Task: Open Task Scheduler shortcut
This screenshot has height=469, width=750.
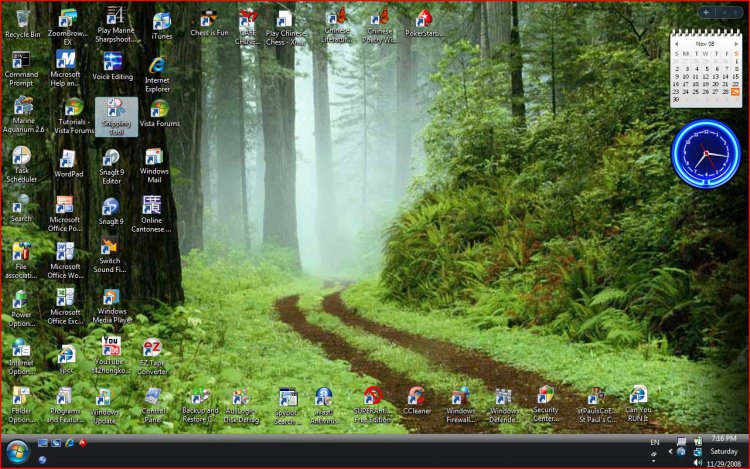Action: point(21,164)
